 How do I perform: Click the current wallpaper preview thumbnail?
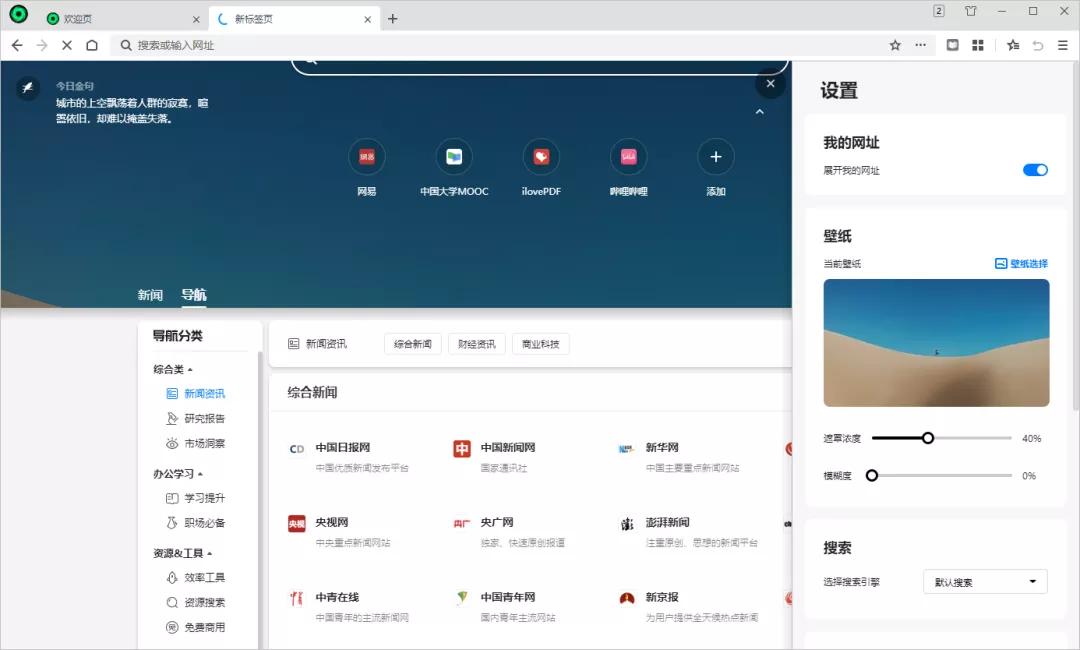click(936, 342)
